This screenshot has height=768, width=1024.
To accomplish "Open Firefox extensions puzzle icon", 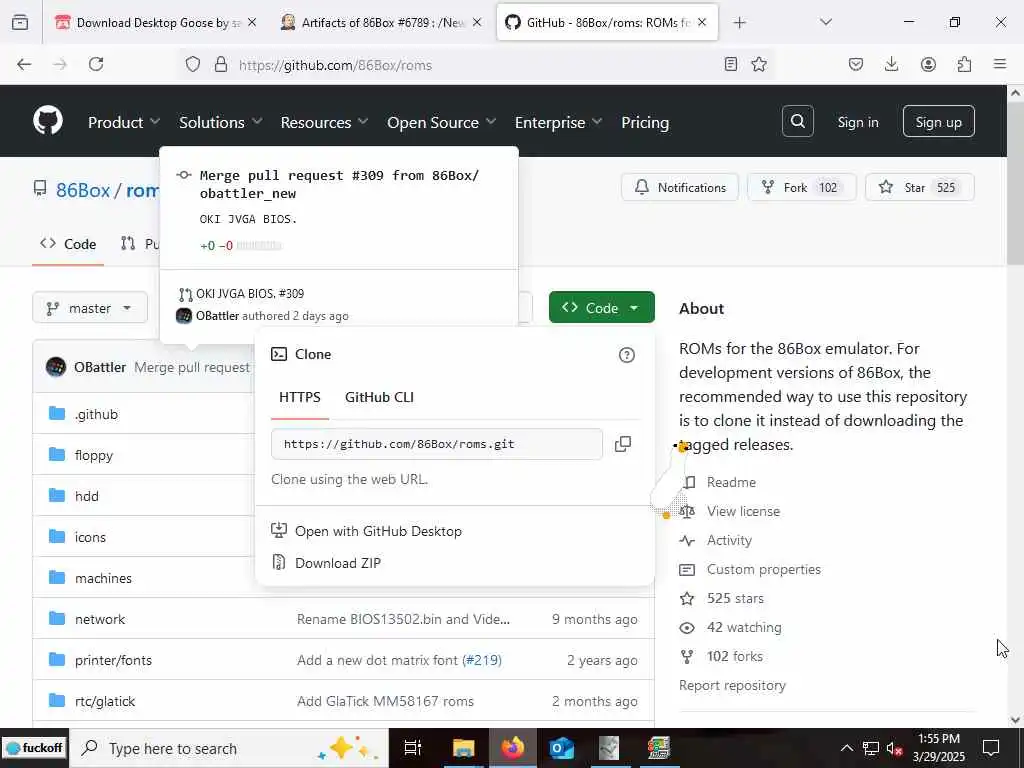I will click(x=964, y=64).
